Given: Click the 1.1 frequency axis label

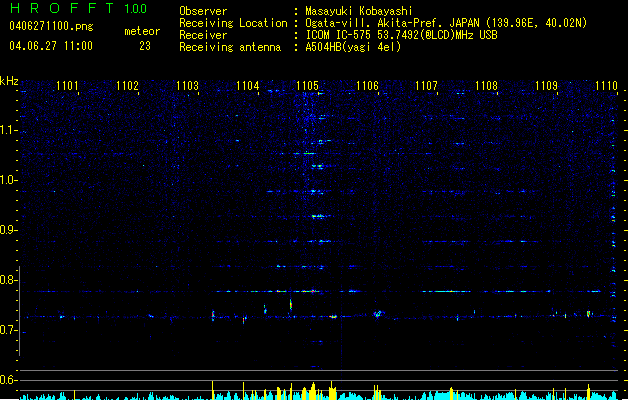Looking at the screenshot, I should tap(8, 130).
